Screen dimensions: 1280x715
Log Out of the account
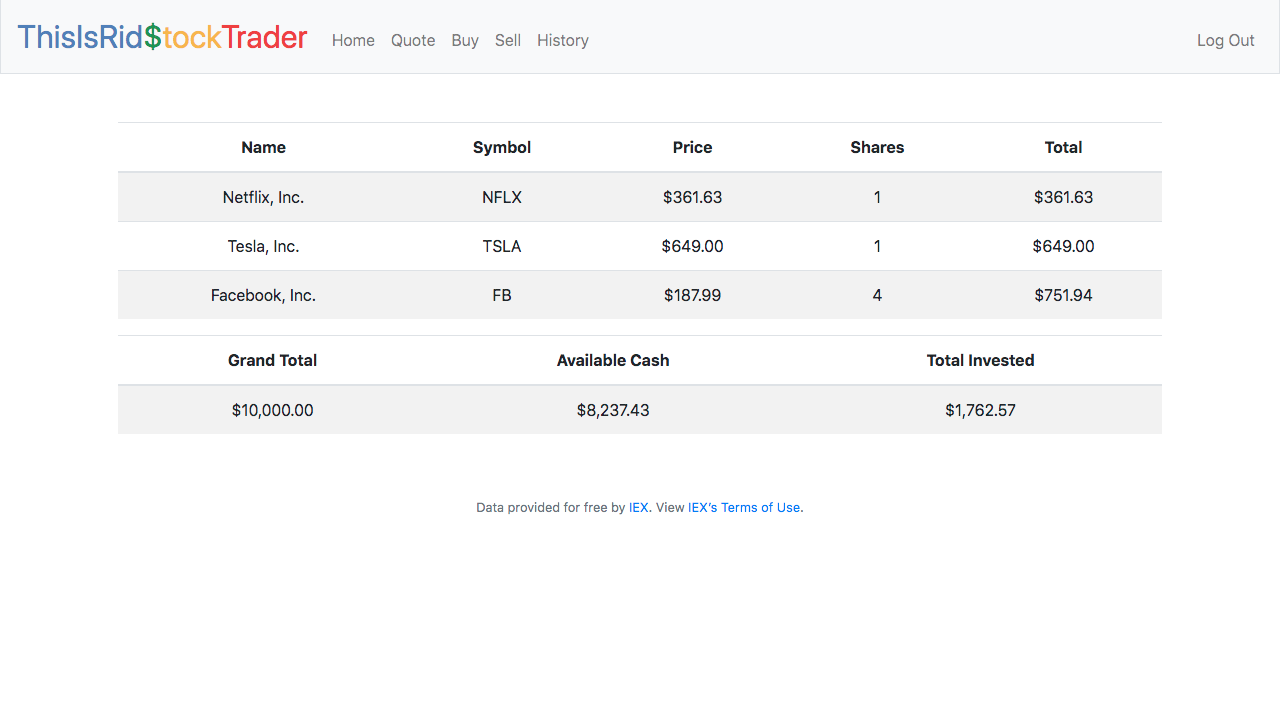click(1225, 40)
